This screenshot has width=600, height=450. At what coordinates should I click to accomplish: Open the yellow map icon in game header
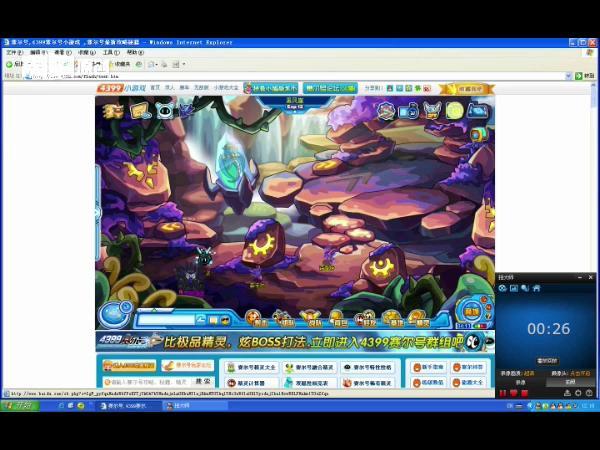(x=140, y=111)
